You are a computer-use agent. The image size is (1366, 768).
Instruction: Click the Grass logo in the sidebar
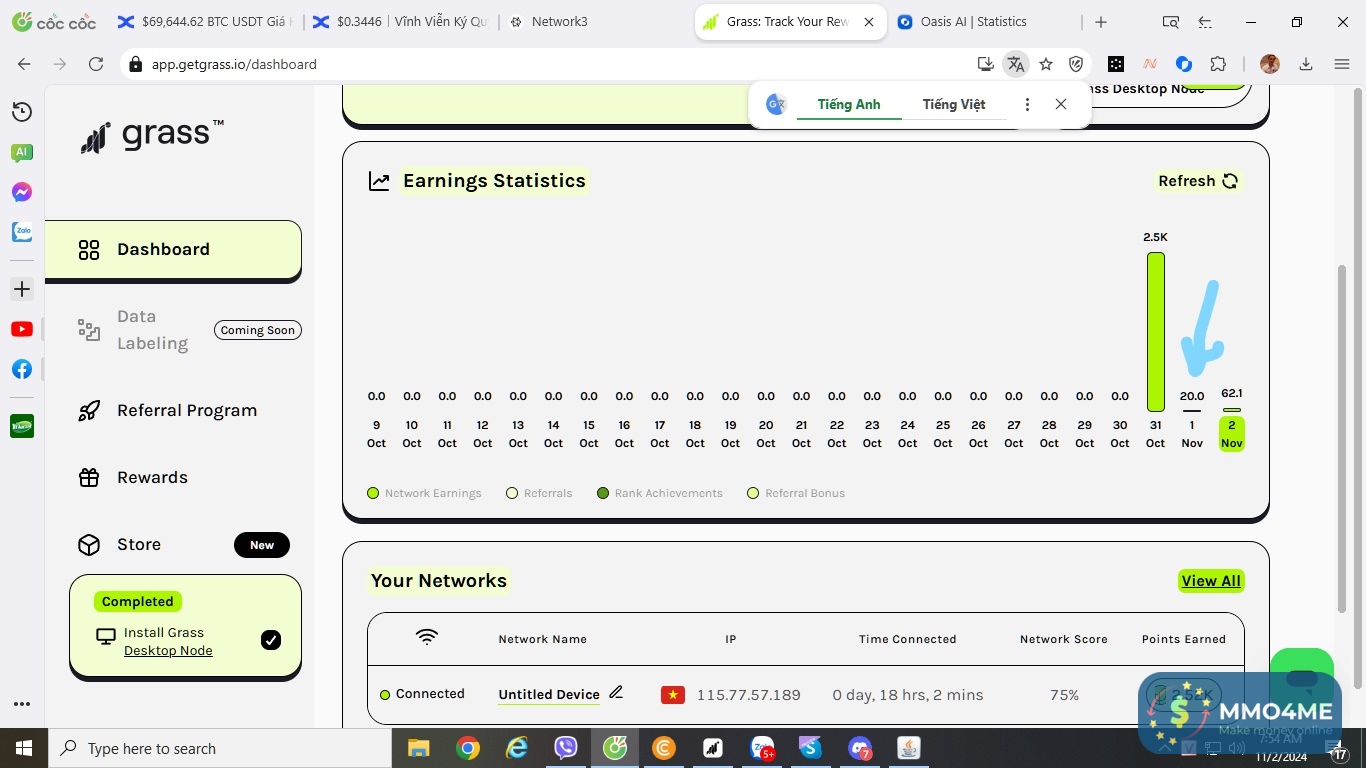(152, 136)
